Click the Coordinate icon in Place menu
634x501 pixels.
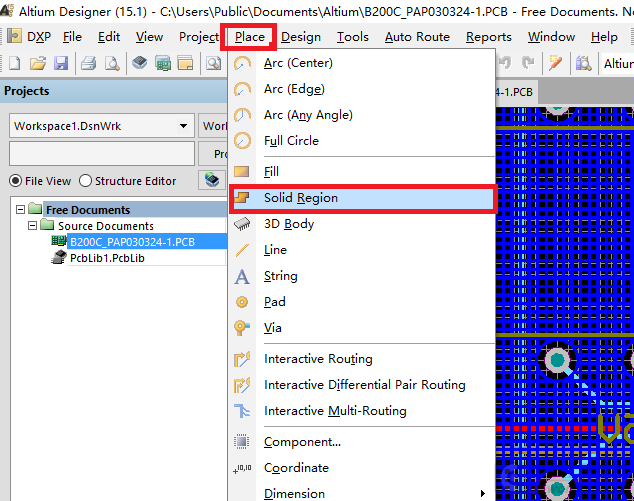(x=242, y=468)
